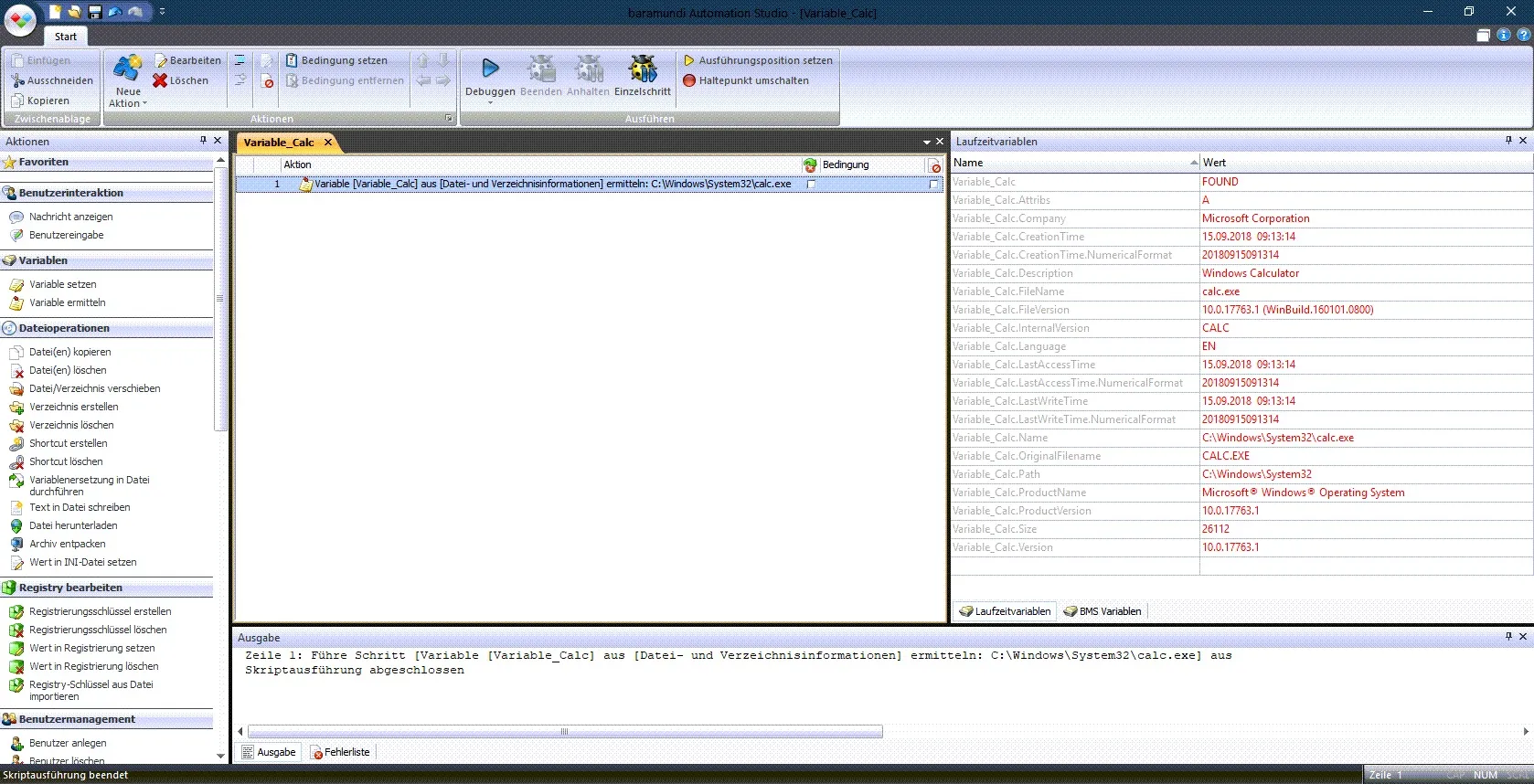Collapse the Benutzermanagement section

point(107,719)
